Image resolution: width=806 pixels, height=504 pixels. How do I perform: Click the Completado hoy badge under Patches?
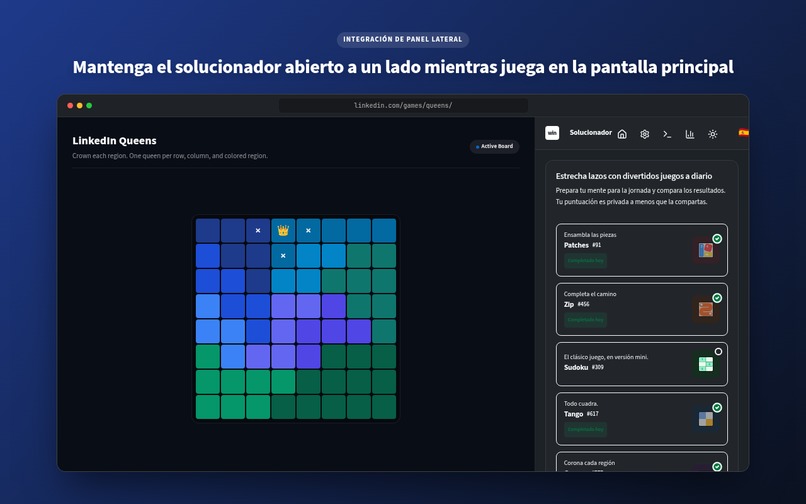585,261
